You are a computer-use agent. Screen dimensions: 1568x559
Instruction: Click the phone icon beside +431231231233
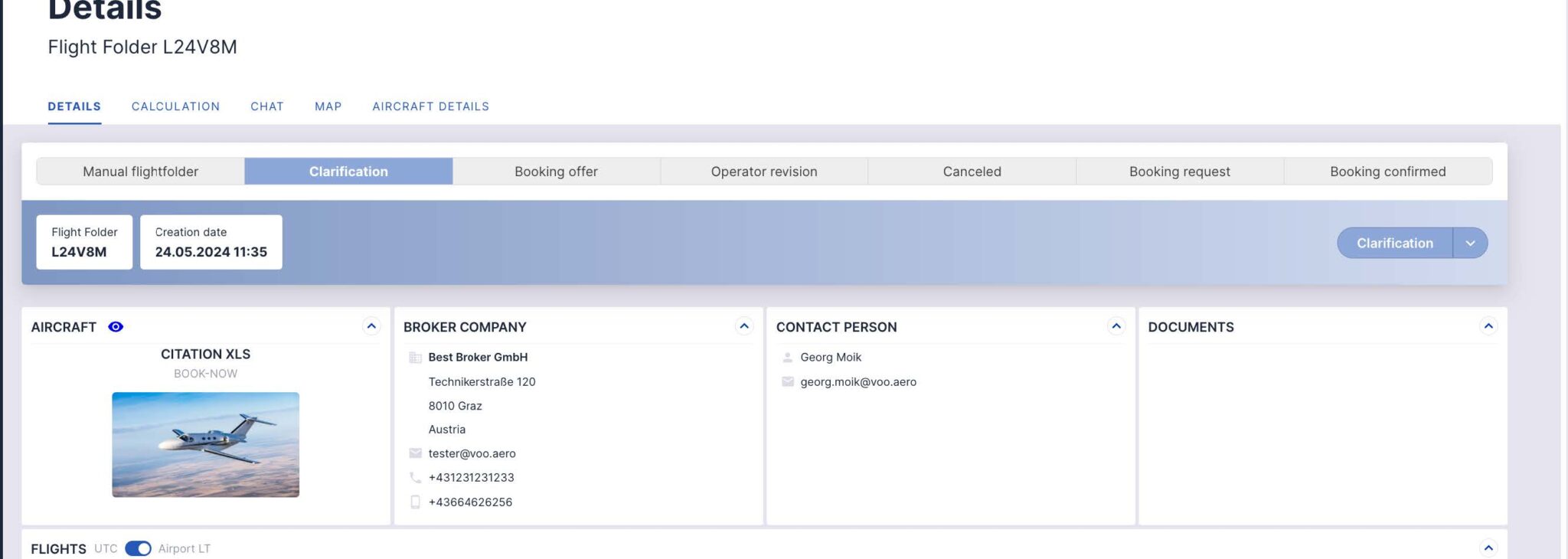[416, 478]
